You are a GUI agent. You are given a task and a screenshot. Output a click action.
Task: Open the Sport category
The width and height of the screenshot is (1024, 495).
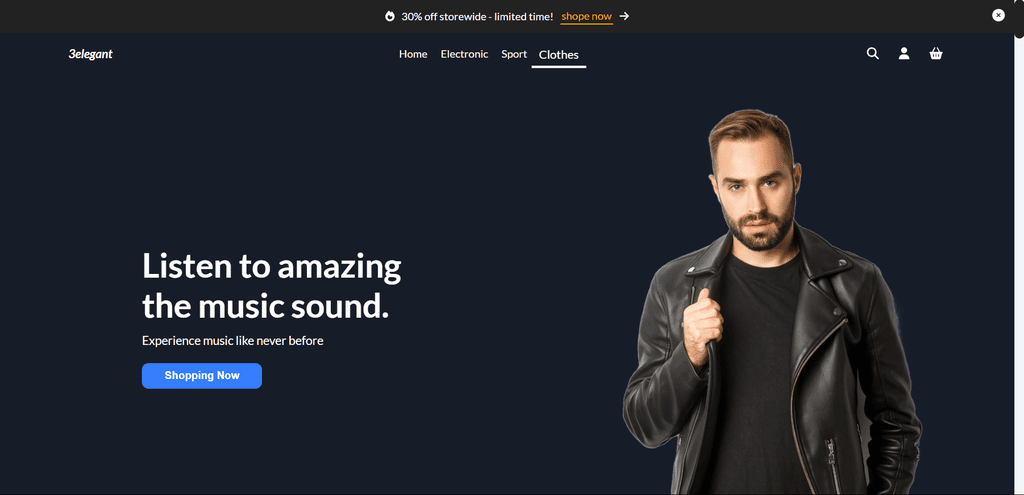tap(514, 54)
